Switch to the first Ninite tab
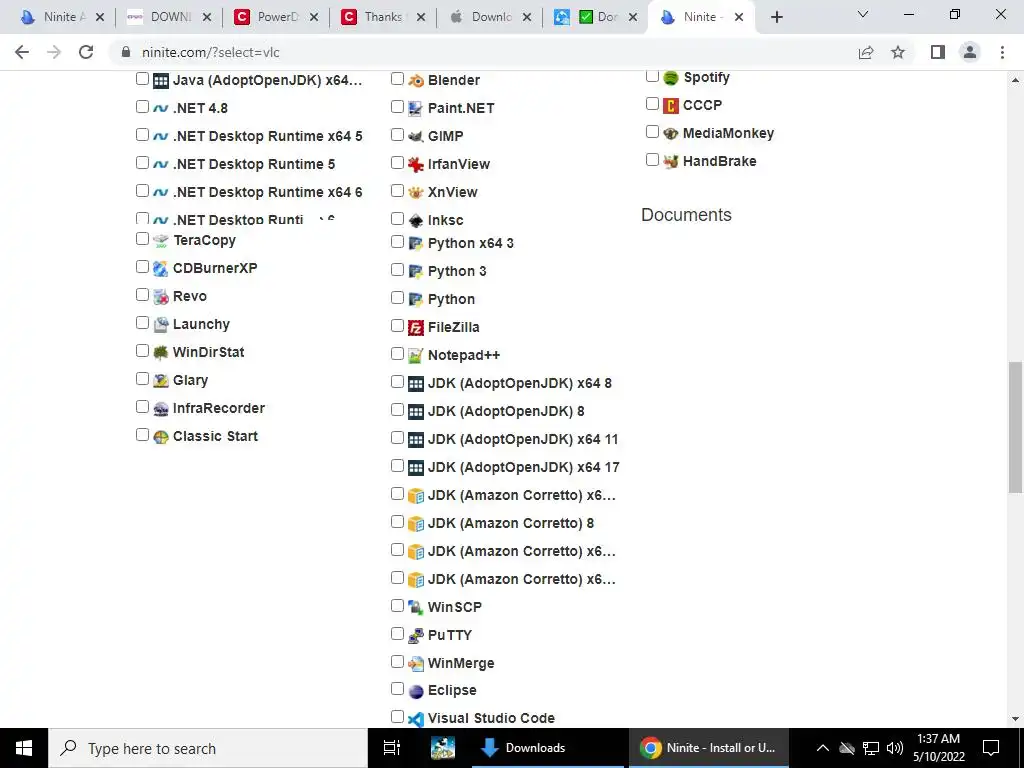 click(61, 17)
